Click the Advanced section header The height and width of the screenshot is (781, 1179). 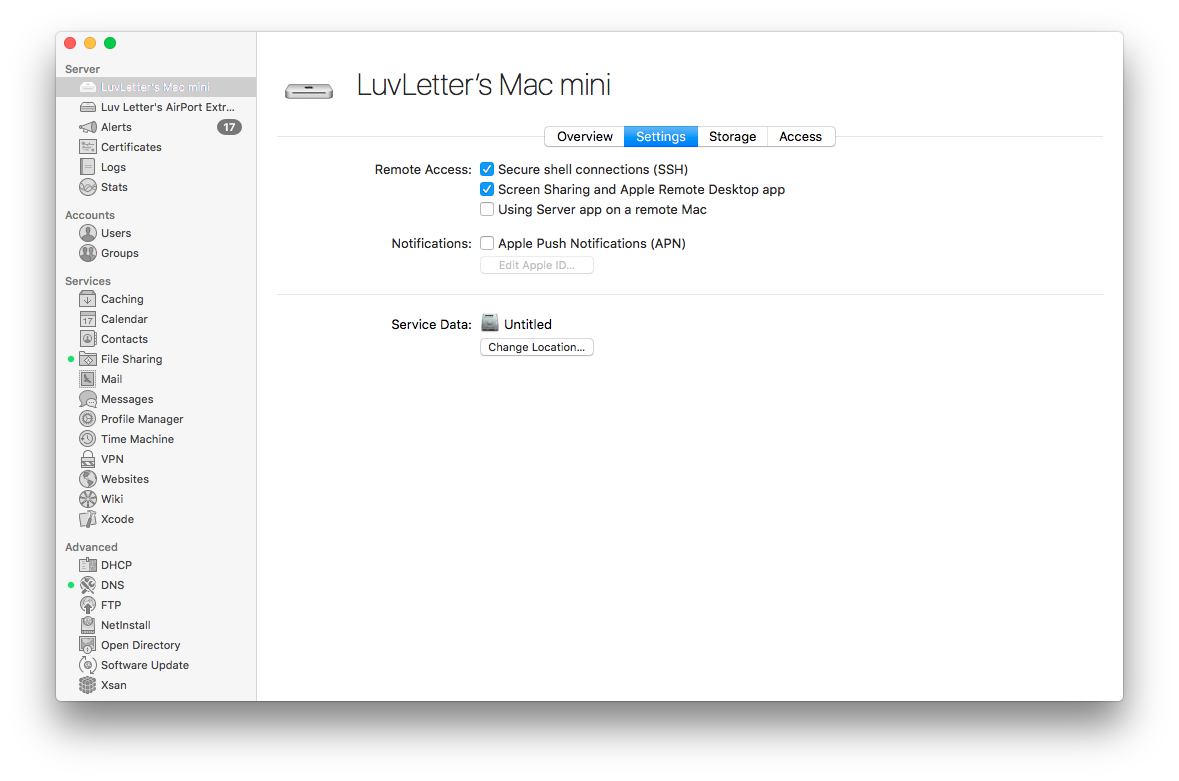pos(91,547)
